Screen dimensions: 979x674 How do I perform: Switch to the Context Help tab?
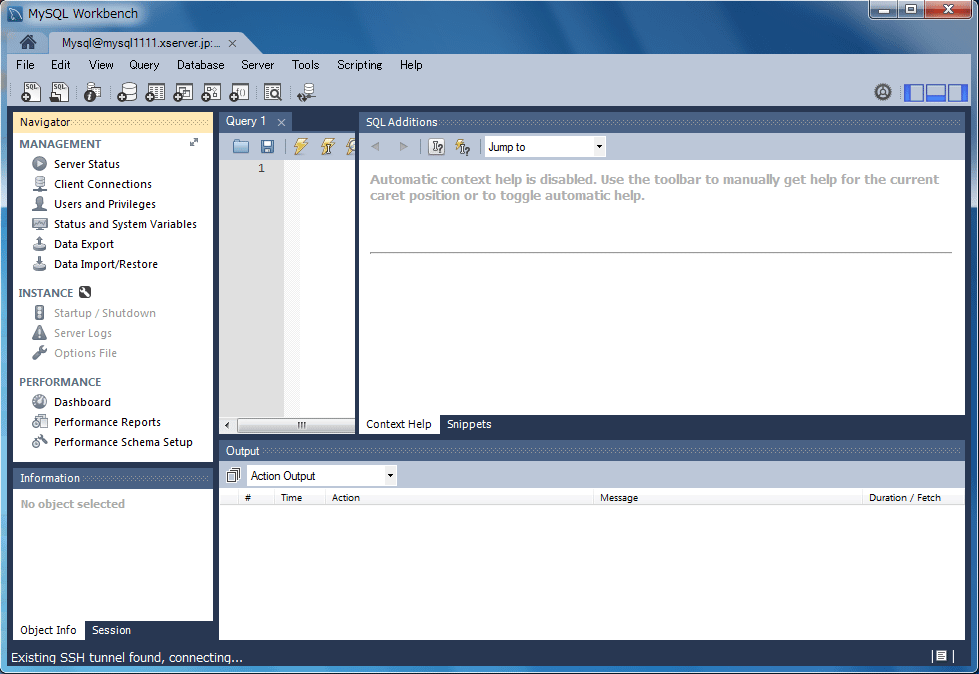tap(399, 424)
